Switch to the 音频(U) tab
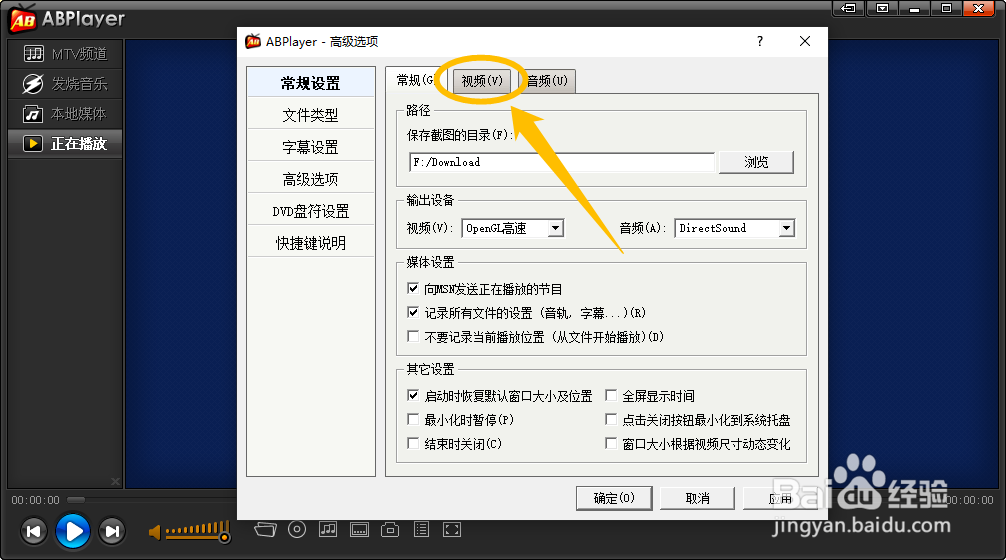 click(x=547, y=81)
